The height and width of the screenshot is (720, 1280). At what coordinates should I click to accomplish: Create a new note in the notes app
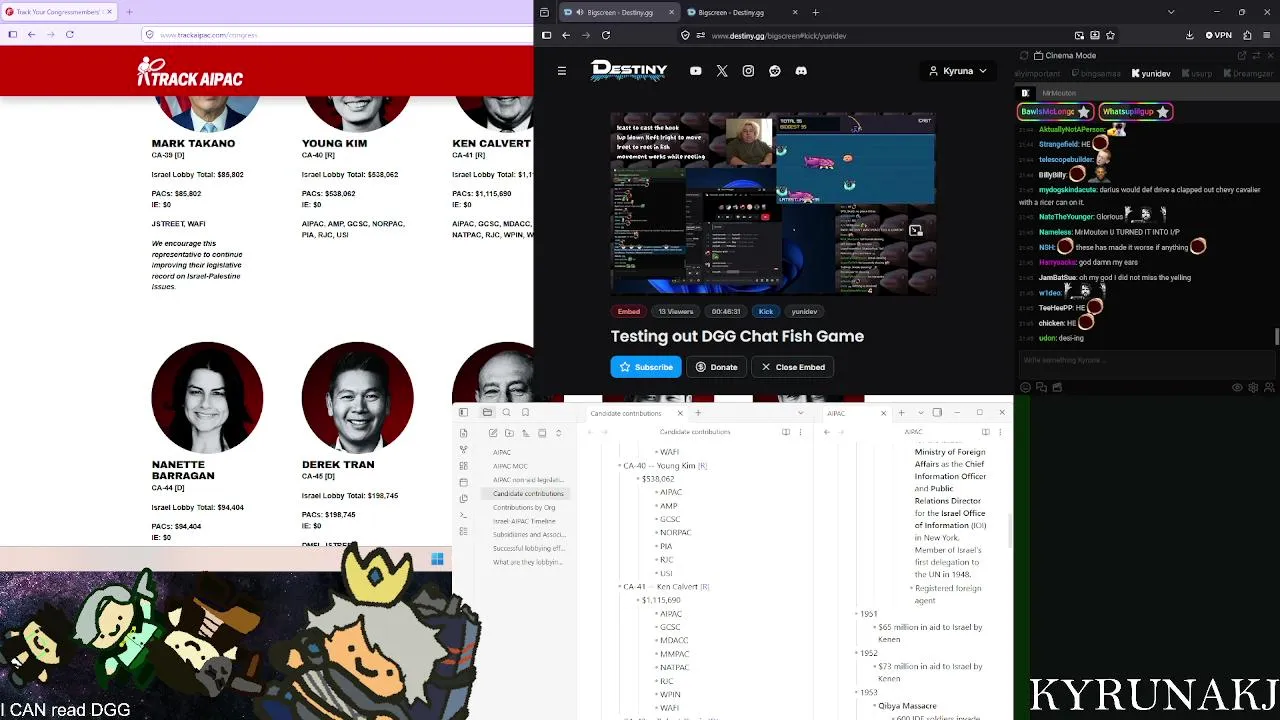click(493, 433)
